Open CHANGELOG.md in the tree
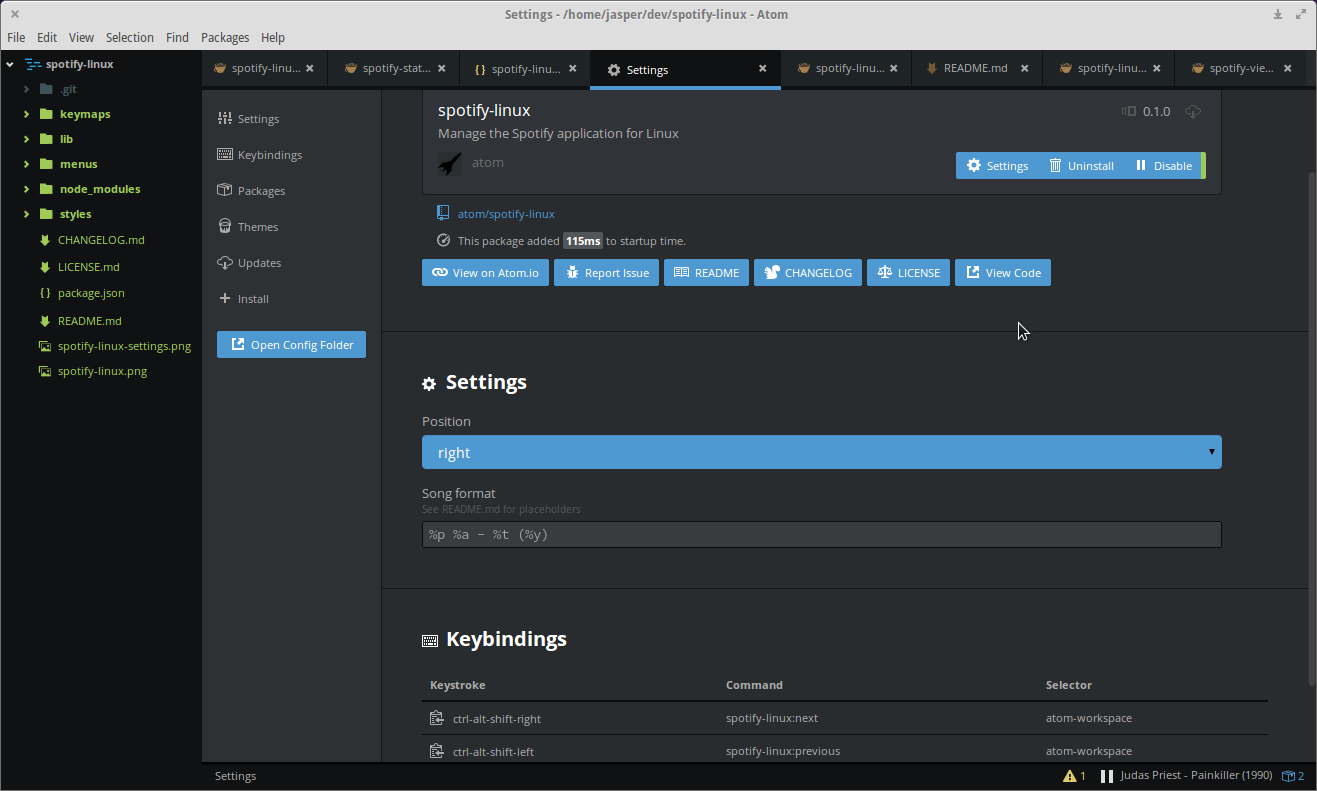The width and height of the screenshot is (1317, 791). [x=101, y=240]
